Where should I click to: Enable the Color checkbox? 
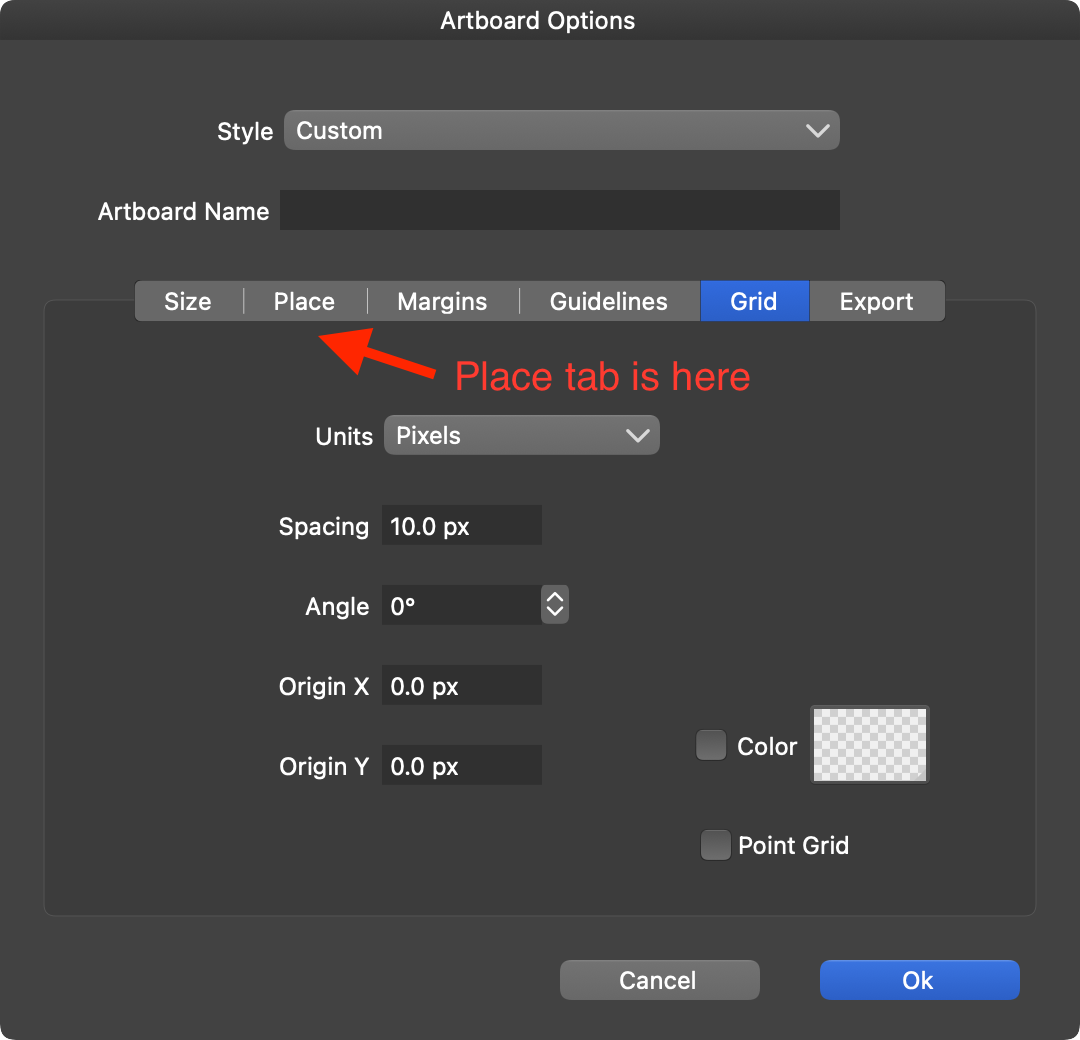[x=711, y=746]
